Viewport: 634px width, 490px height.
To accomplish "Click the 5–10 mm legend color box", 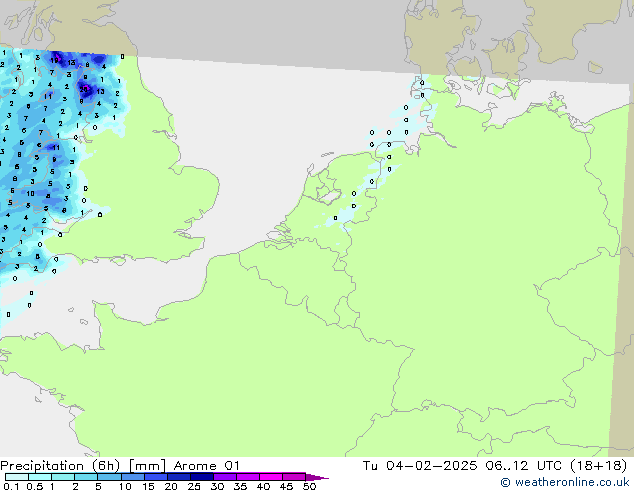I will click(x=109, y=477).
